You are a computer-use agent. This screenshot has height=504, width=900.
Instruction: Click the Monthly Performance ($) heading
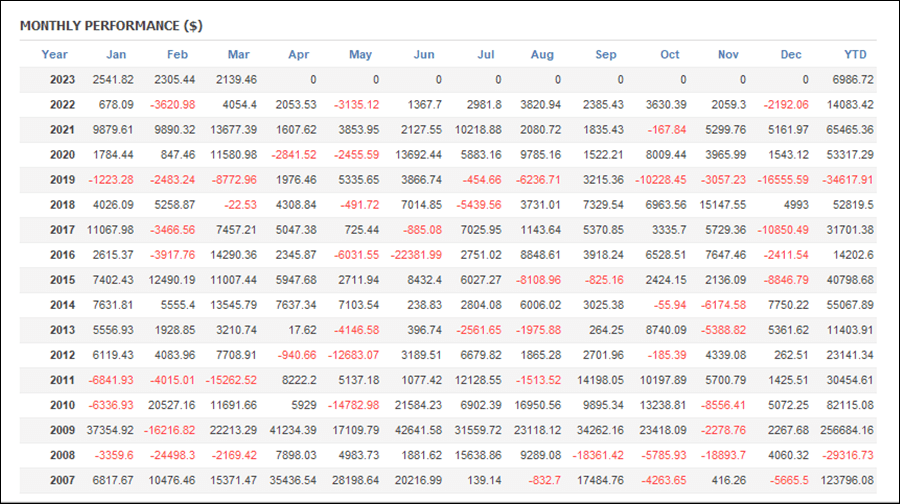[x=111, y=26]
